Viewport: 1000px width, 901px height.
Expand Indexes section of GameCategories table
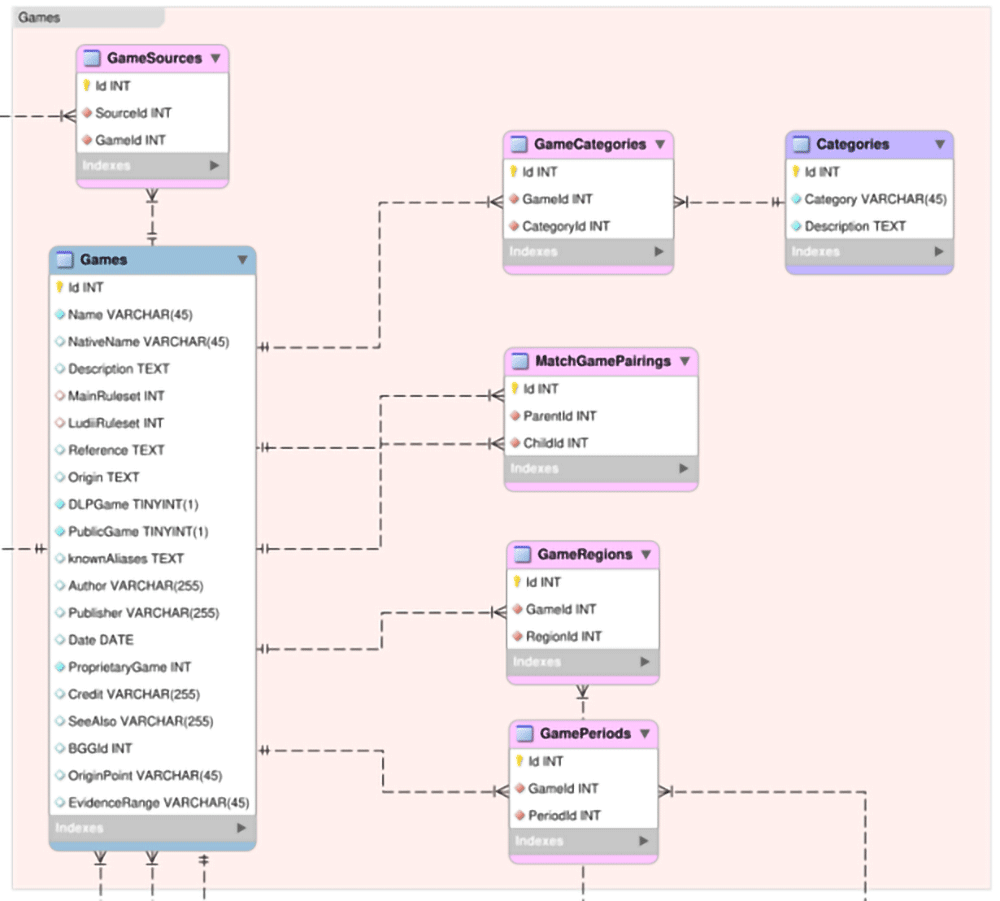pos(659,252)
